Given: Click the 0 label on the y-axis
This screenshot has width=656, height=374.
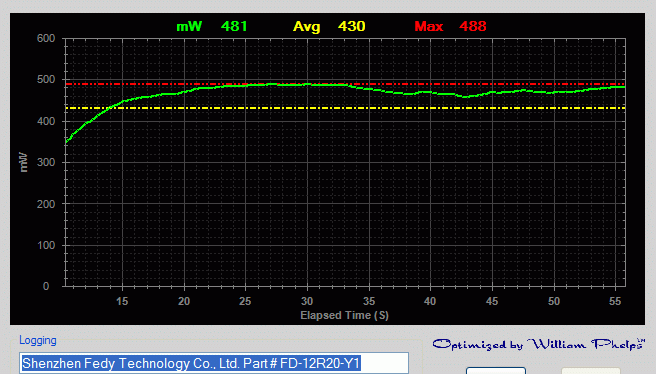Looking at the screenshot, I should point(46,287).
